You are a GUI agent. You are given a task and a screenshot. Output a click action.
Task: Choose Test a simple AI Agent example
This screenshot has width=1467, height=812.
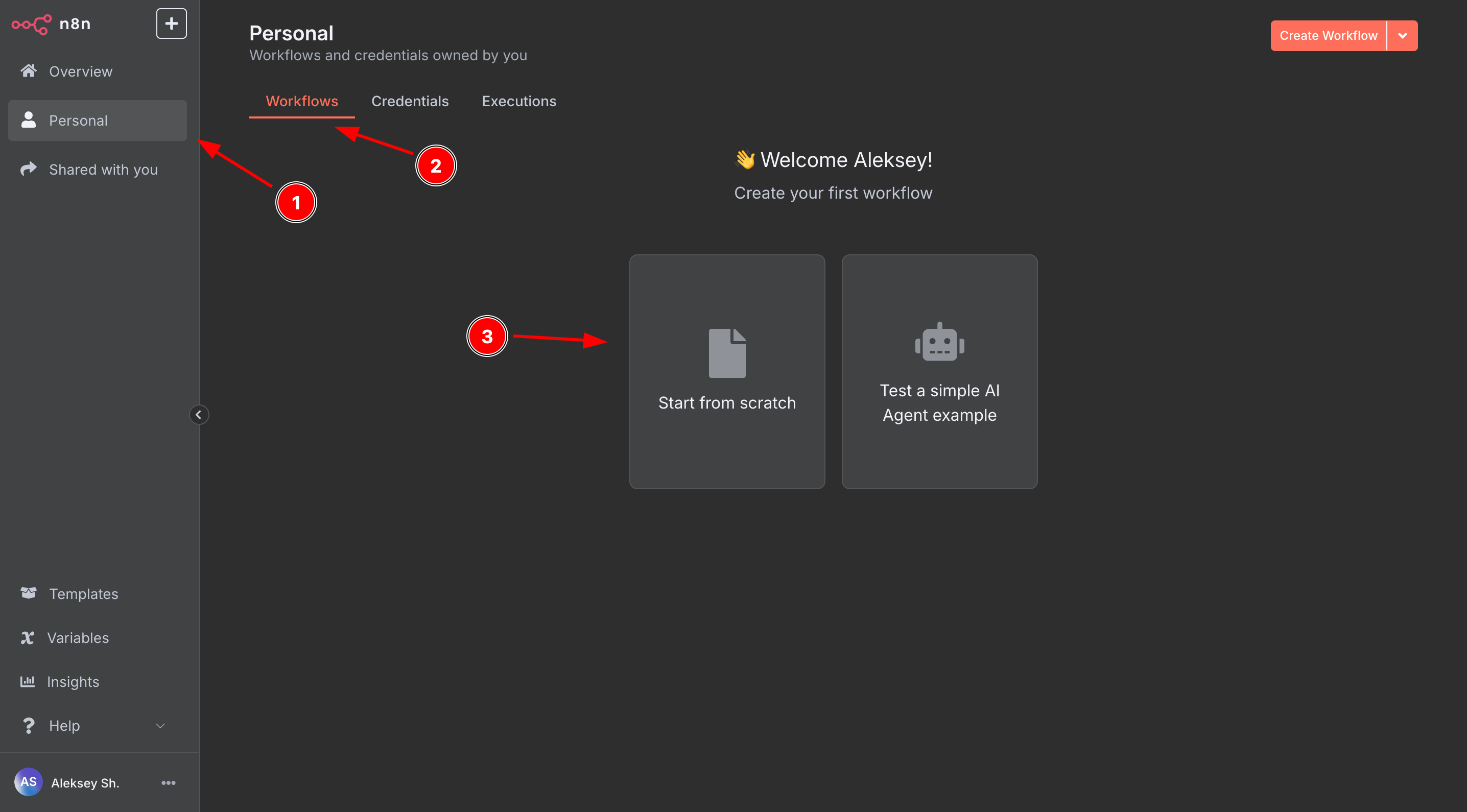pos(939,371)
